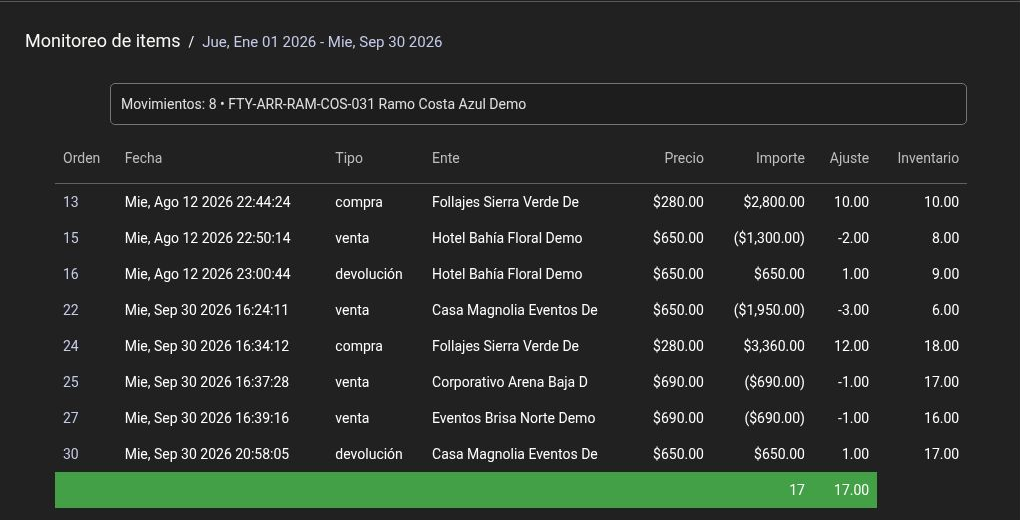Select date Mie, Ago 12 2026 23:00:44
Image resolution: width=1020 pixels, height=520 pixels.
tap(208, 274)
